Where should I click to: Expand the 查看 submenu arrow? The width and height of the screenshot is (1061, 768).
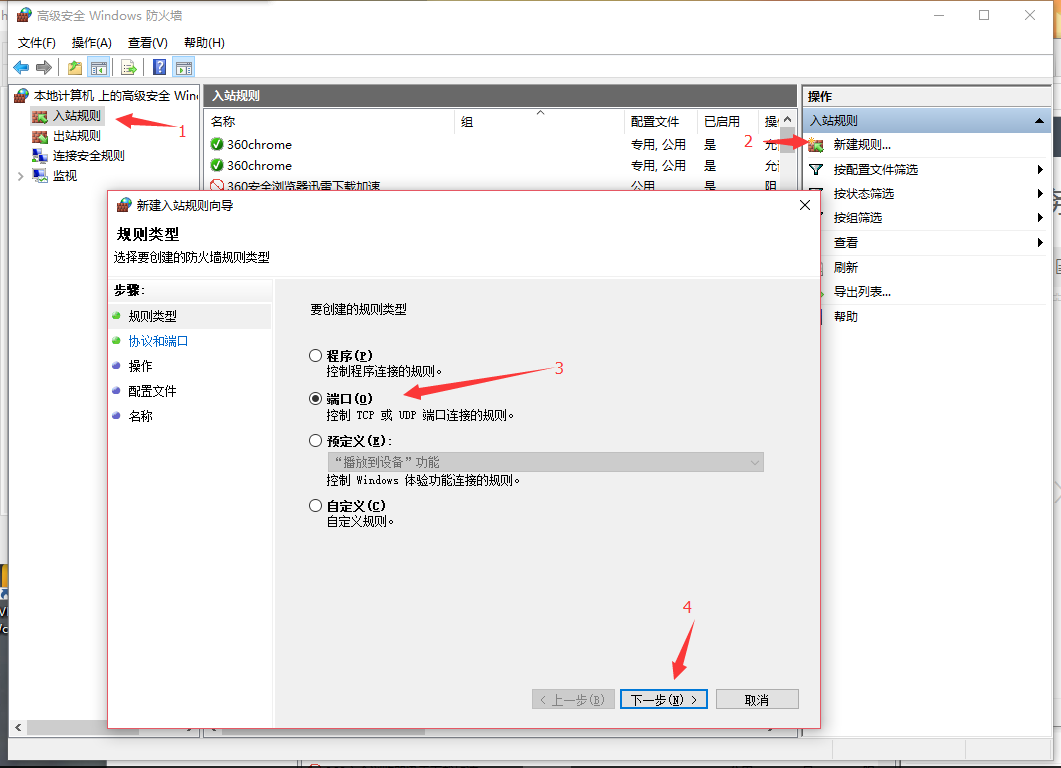(x=1040, y=242)
